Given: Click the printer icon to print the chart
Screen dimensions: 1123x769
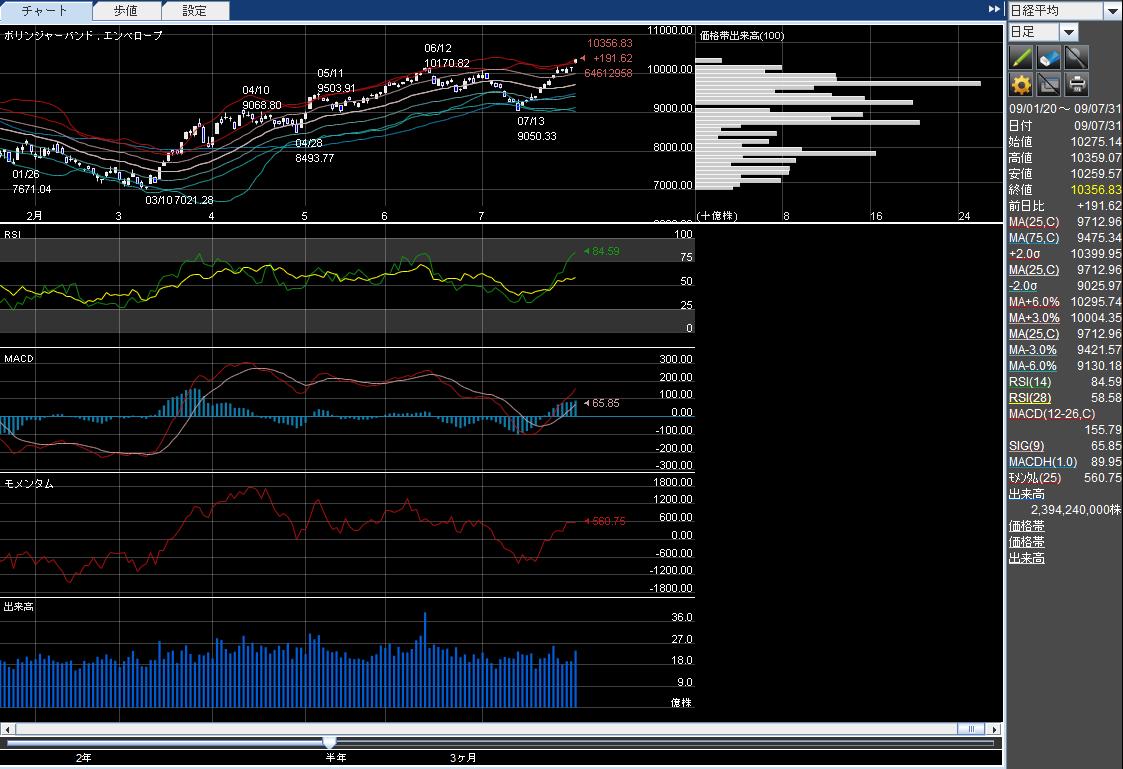Looking at the screenshot, I should 1077,84.
